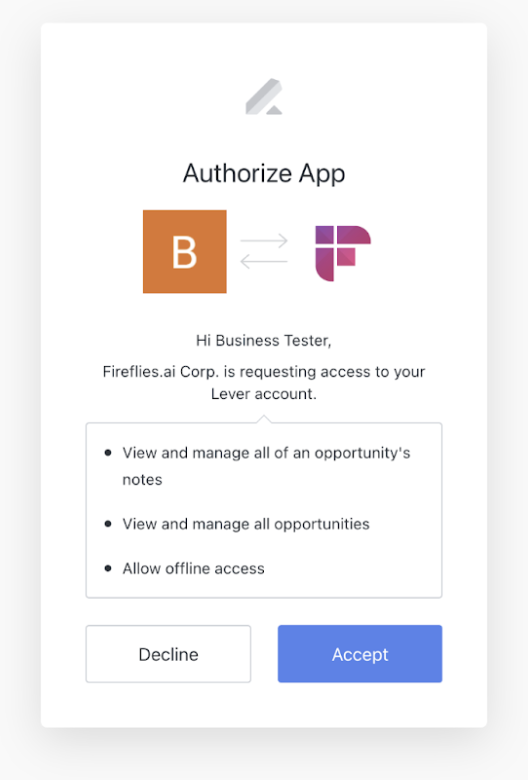528x780 pixels.
Task: Click the right-pointing arrow between the logos
Action: (x=264, y=241)
